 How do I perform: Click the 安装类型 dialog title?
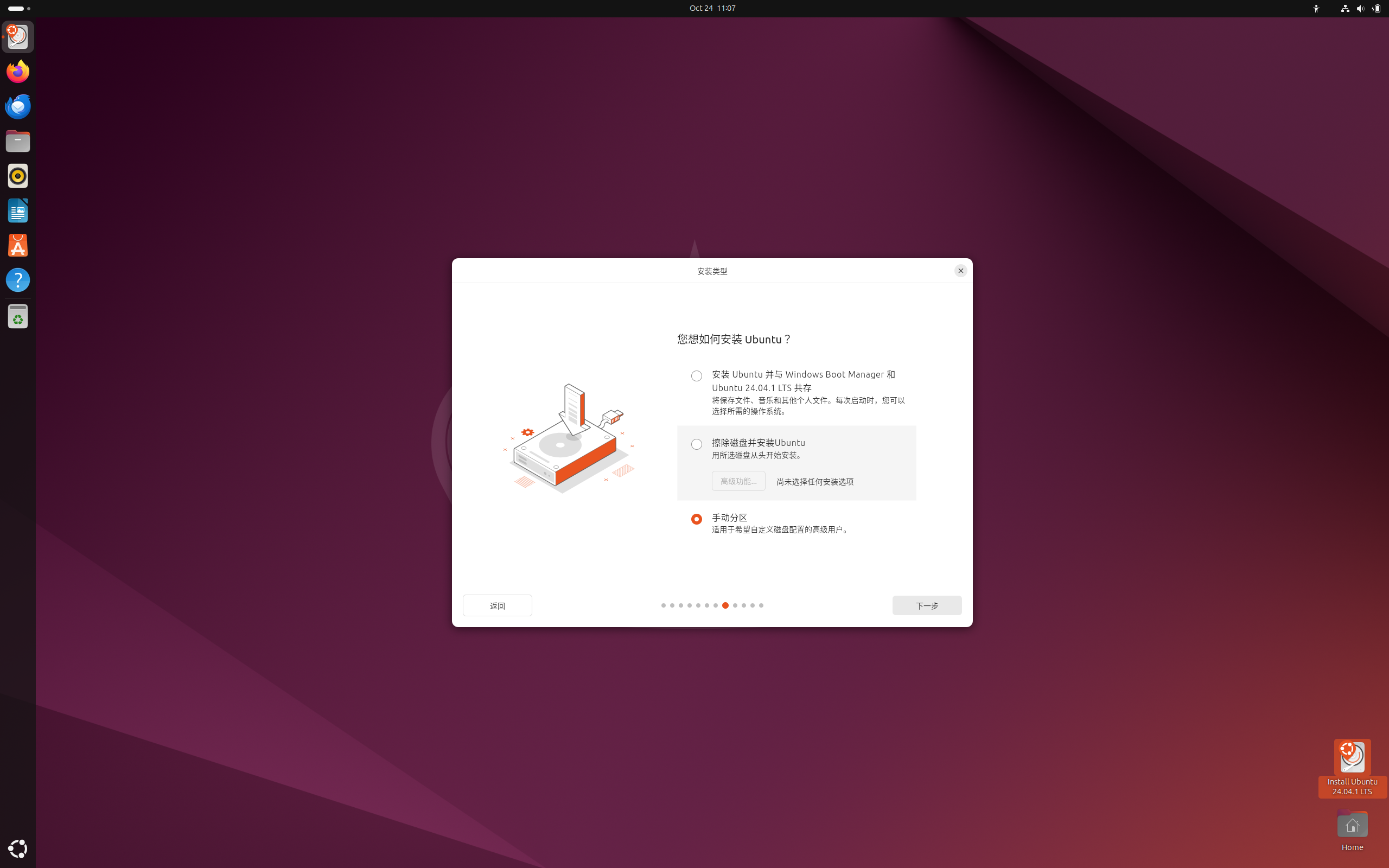(712, 271)
